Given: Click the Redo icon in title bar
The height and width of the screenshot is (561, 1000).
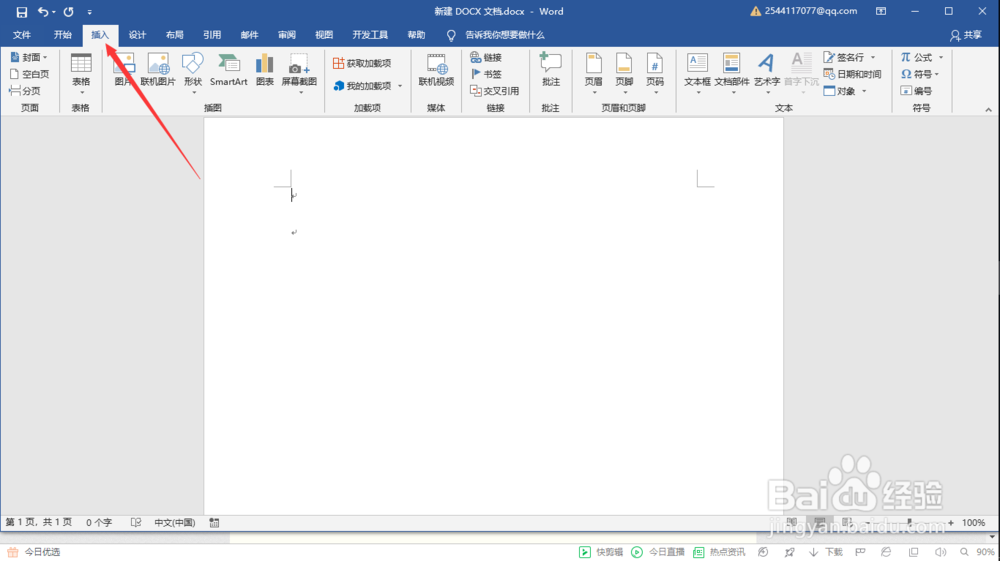Looking at the screenshot, I should coord(68,11).
